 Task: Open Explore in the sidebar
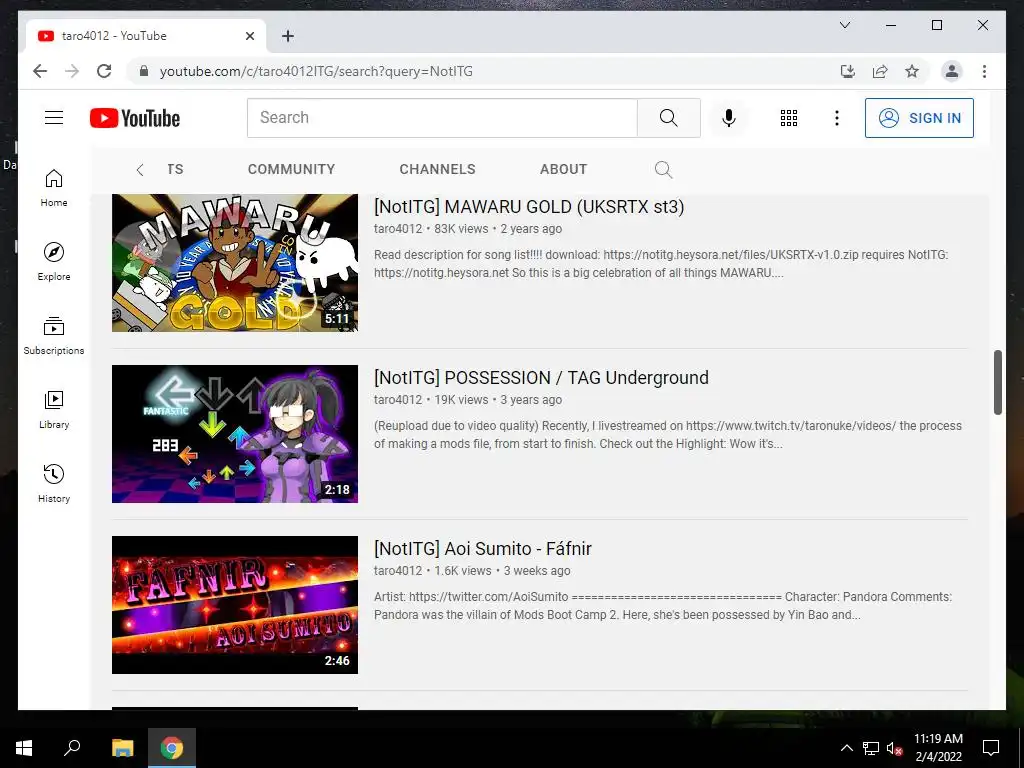coord(54,262)
